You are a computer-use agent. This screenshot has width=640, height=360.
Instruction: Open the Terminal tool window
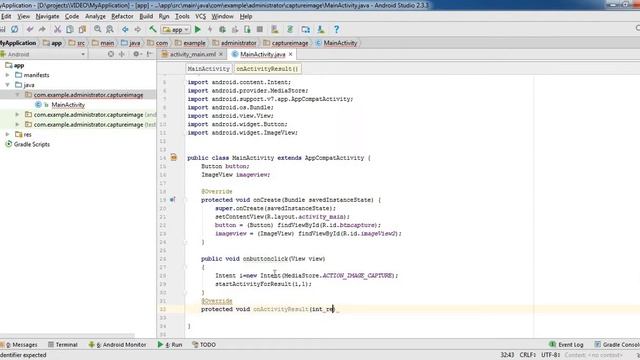tap(63, 345)
